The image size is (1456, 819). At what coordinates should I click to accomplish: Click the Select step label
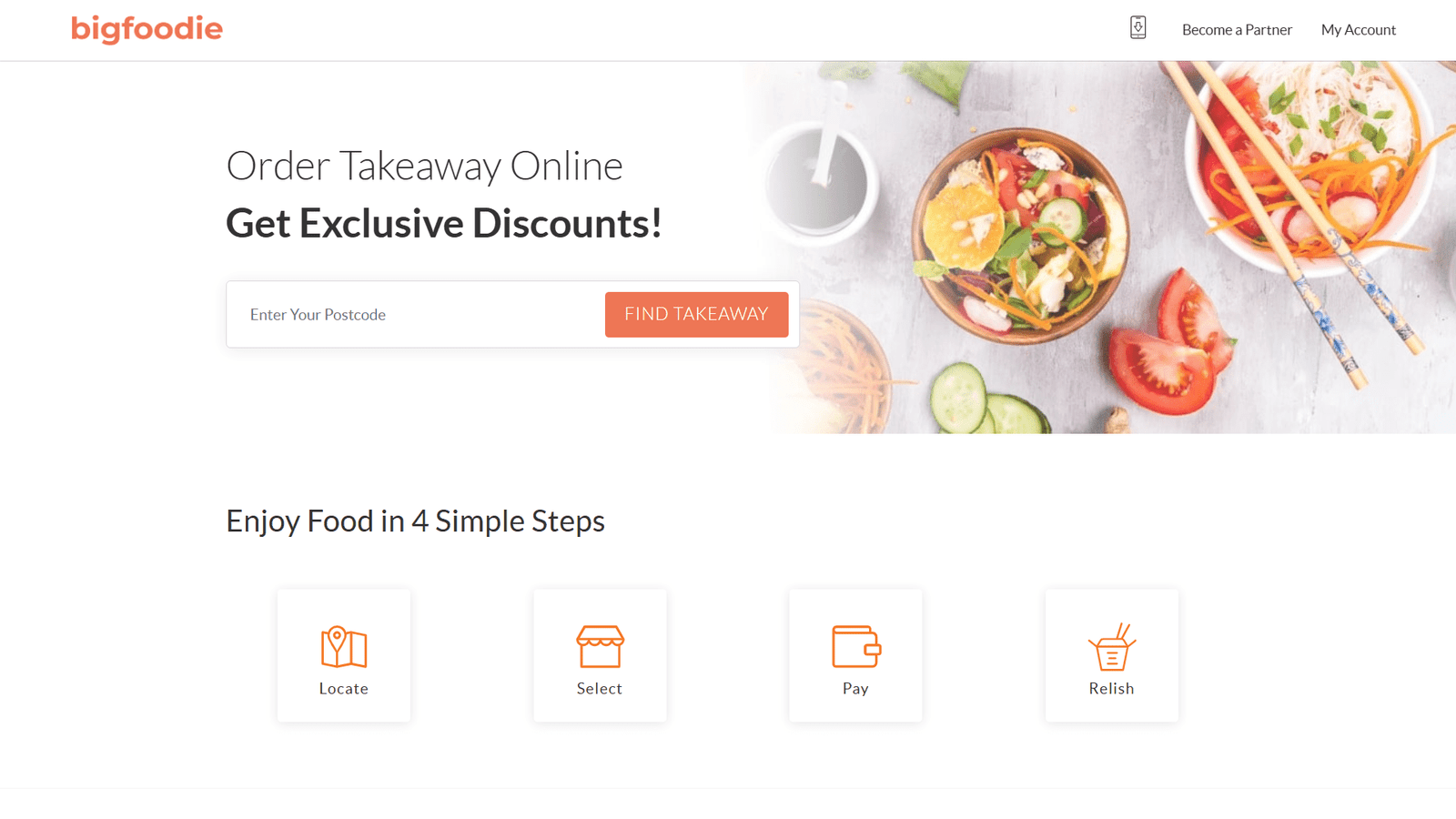pyautogui.click(x=600, y=689)
